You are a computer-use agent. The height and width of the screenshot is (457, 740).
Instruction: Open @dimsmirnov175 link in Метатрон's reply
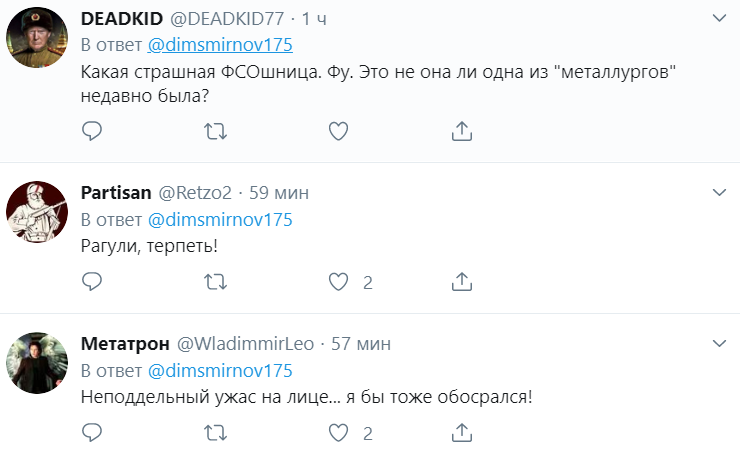(x=220, y=371)
